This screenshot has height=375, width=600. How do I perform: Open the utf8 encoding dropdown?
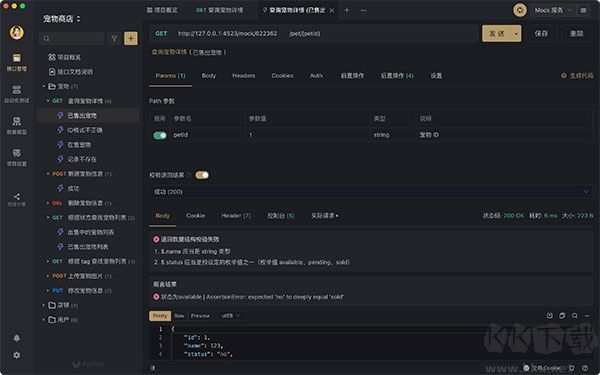click(231, 316)
